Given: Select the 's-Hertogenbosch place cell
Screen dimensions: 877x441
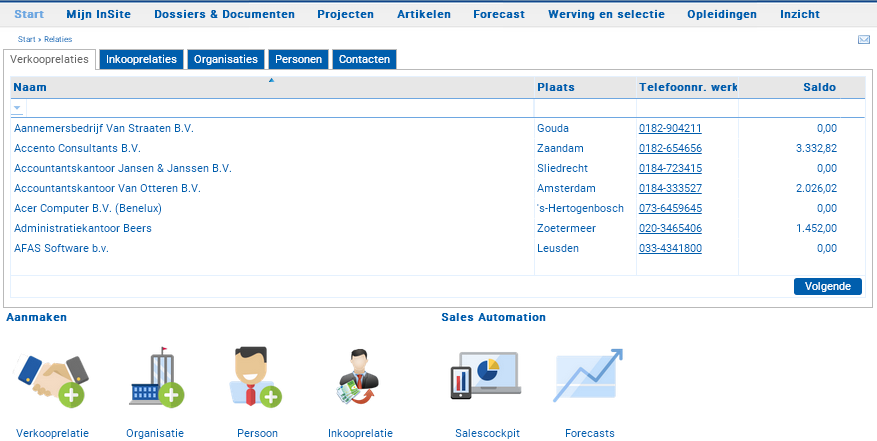Looking at the screenshot, I should pos(580,209).
